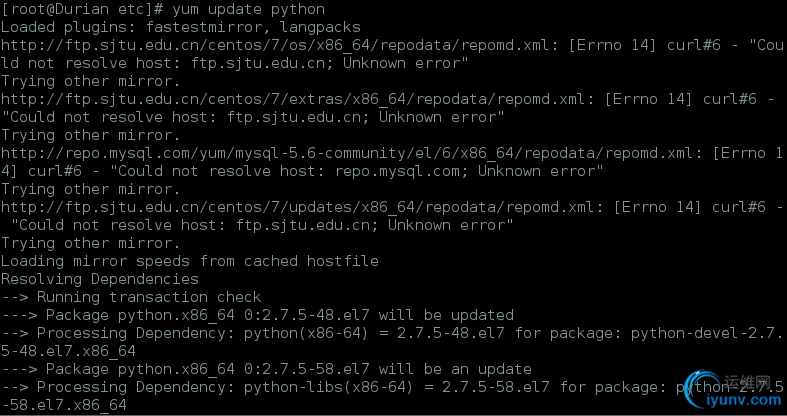Click the iyunv.com watermark text
The width and height of the screenshot is (787, 416).
pyautogui.click(x=744, y=400)
